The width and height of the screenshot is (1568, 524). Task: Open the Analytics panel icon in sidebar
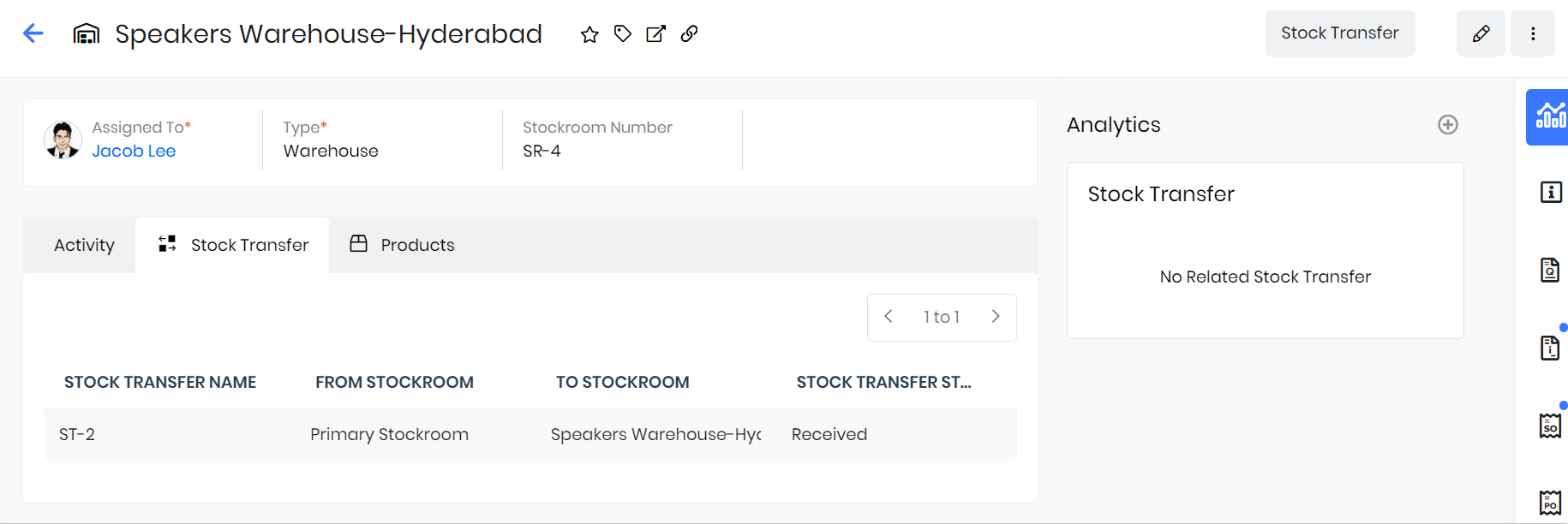pyautogui.click(x=1549, y=117)
